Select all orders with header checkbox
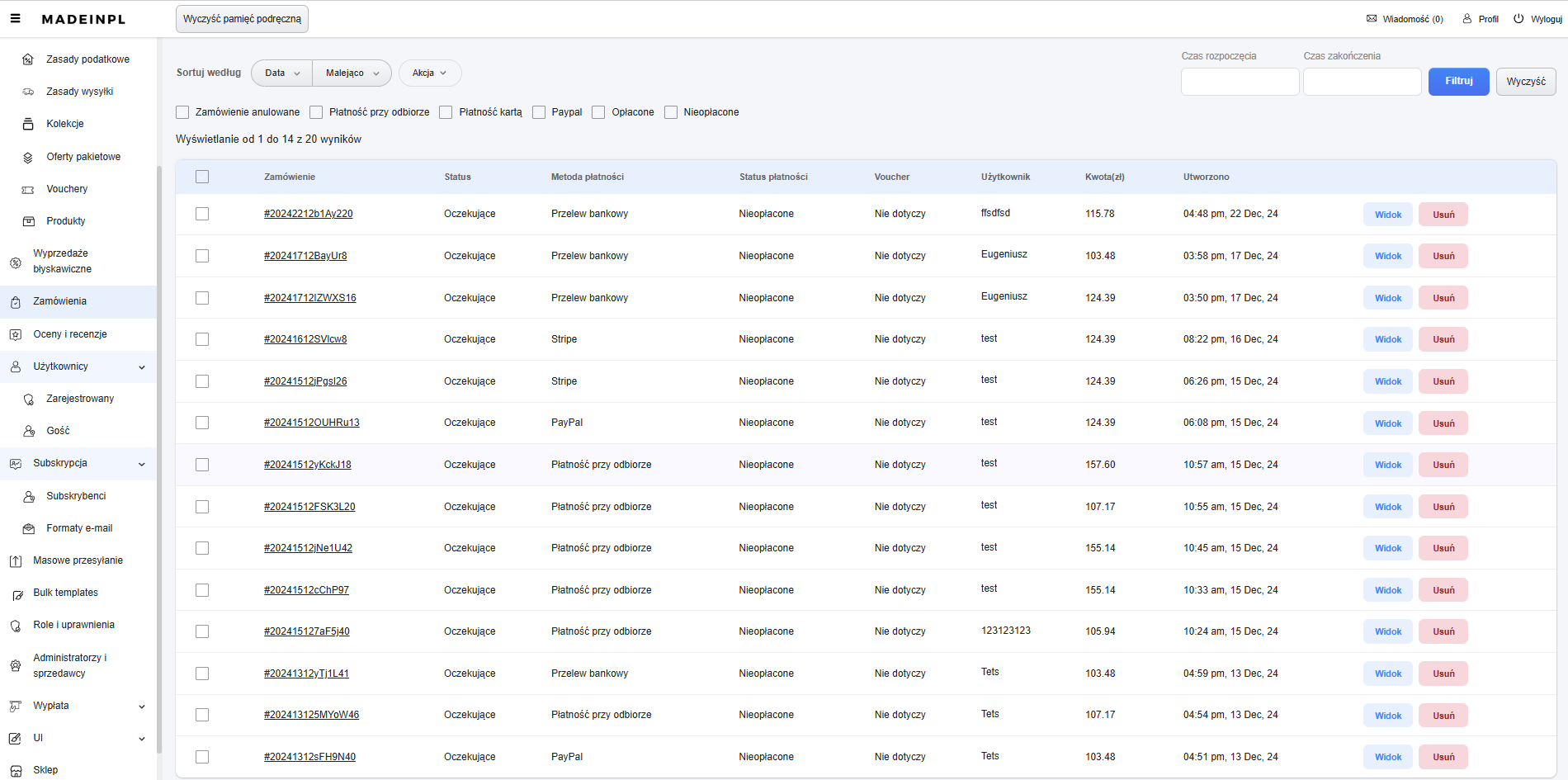The width and height of the screenshot is (1568, 780). click(202, 177)
